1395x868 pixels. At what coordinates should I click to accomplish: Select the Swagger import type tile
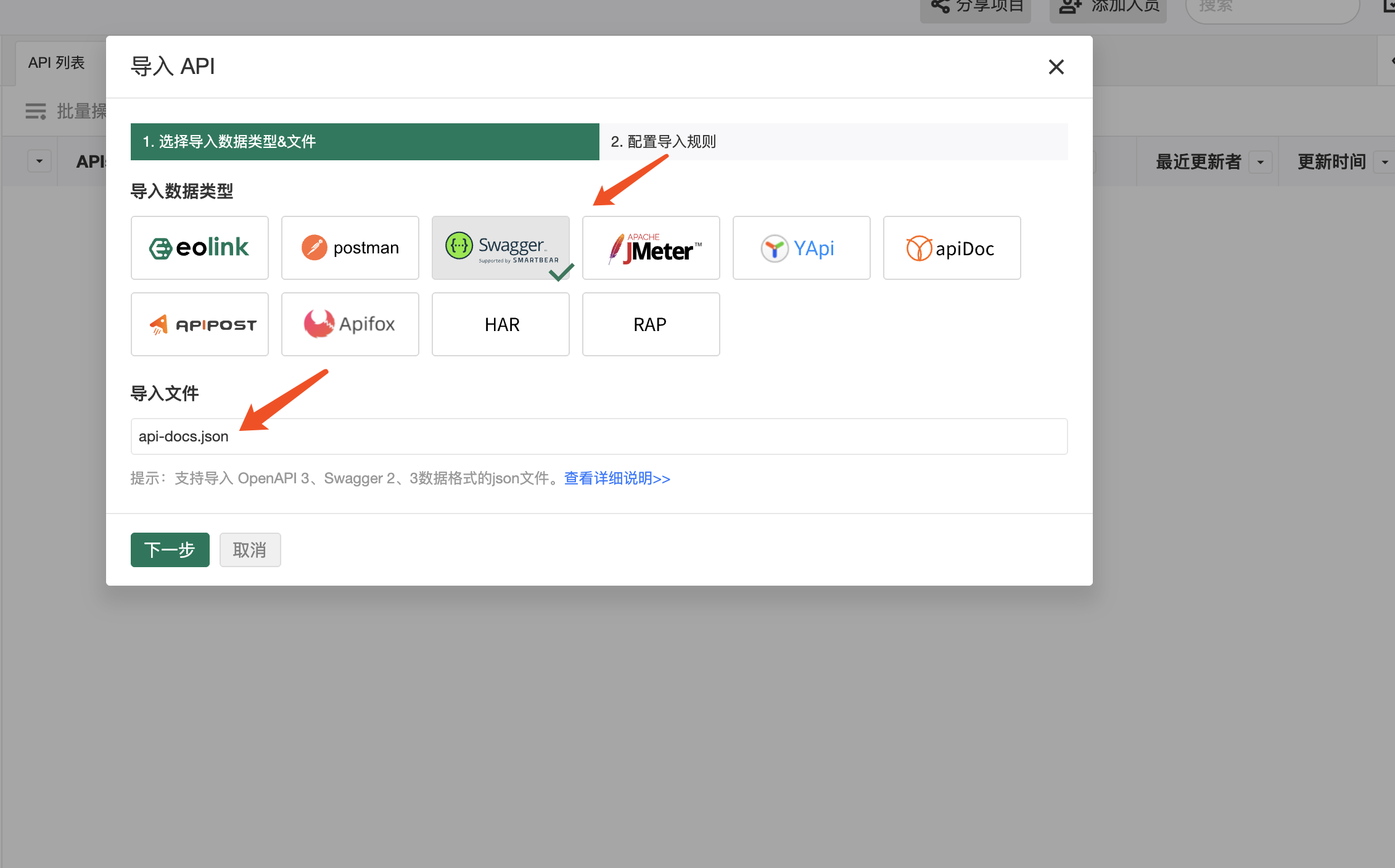click(500, 248)
